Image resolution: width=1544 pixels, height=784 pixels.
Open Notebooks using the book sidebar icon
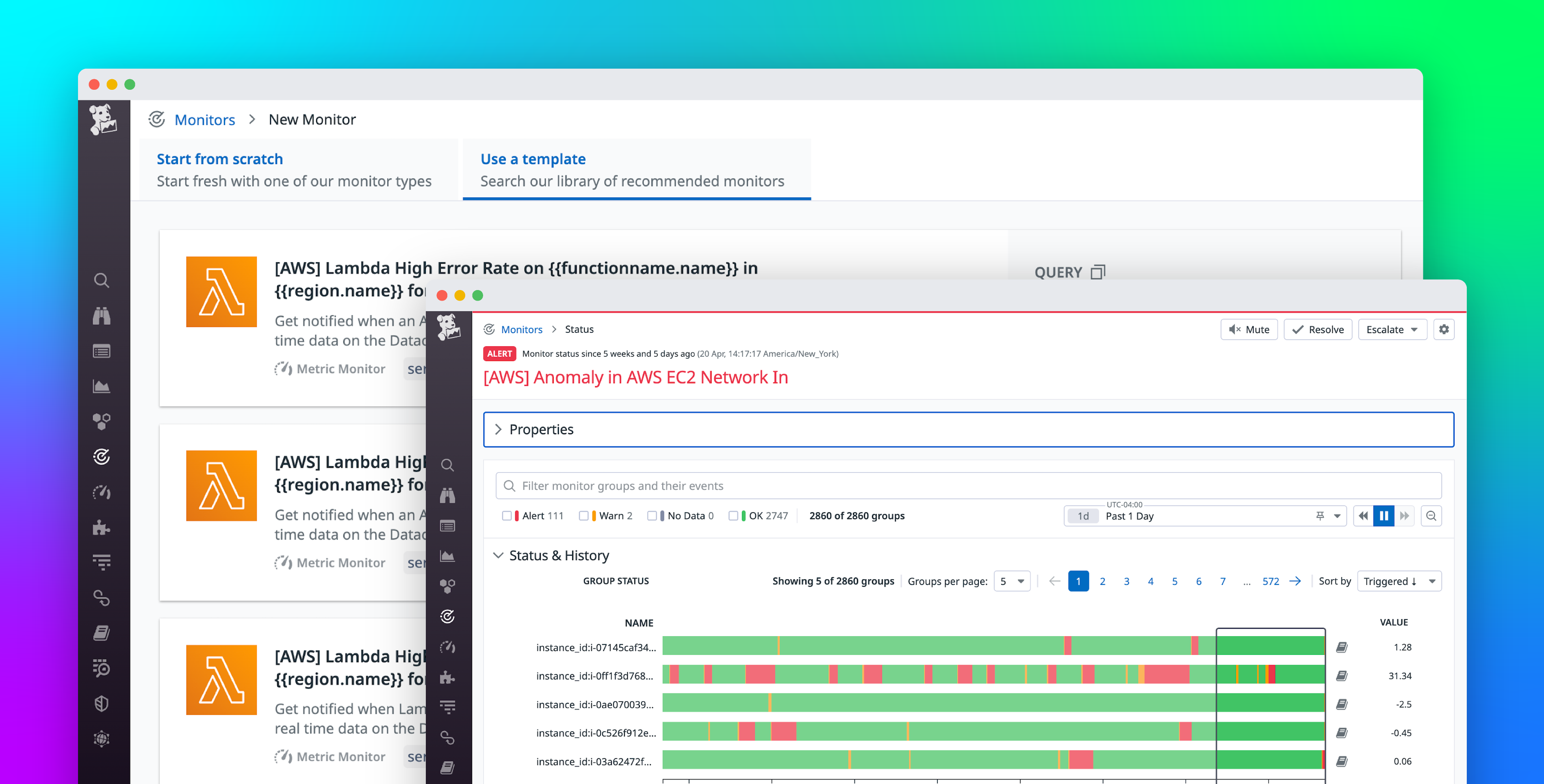click(x=102, y=632)
